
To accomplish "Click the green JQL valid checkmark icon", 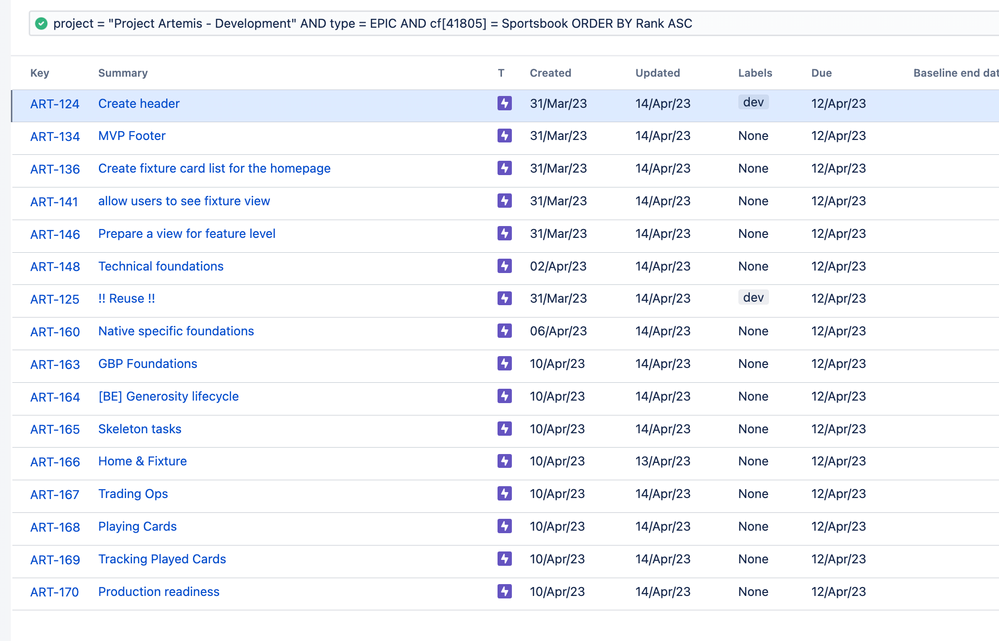I will [x=41, y=24].
